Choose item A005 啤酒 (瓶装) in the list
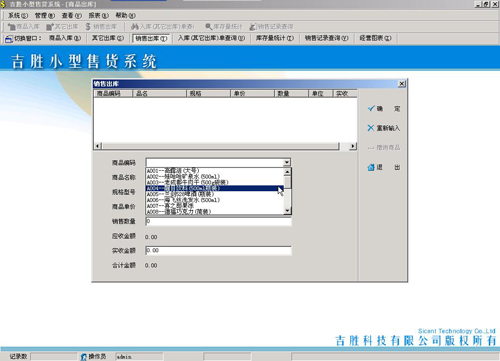 (x=215, y=194)
